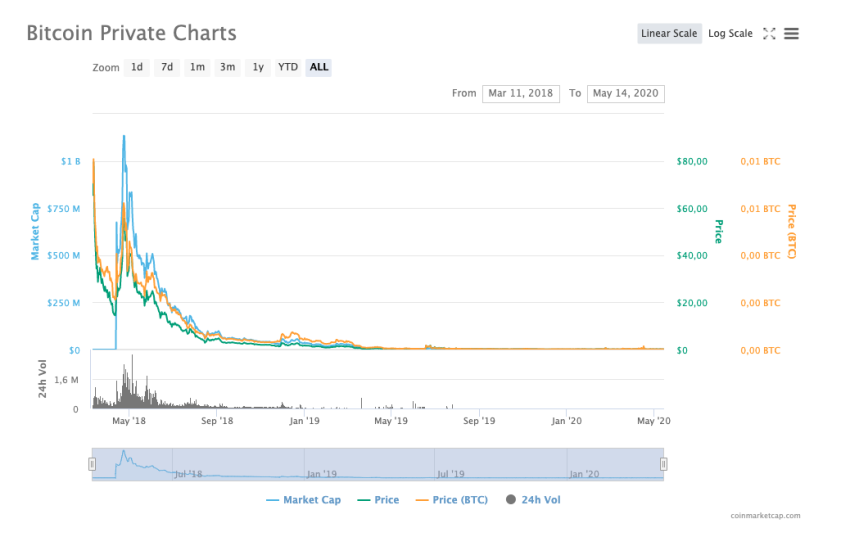
Task: Open the hamburger chart menu icon
Action: coord(791,34)
